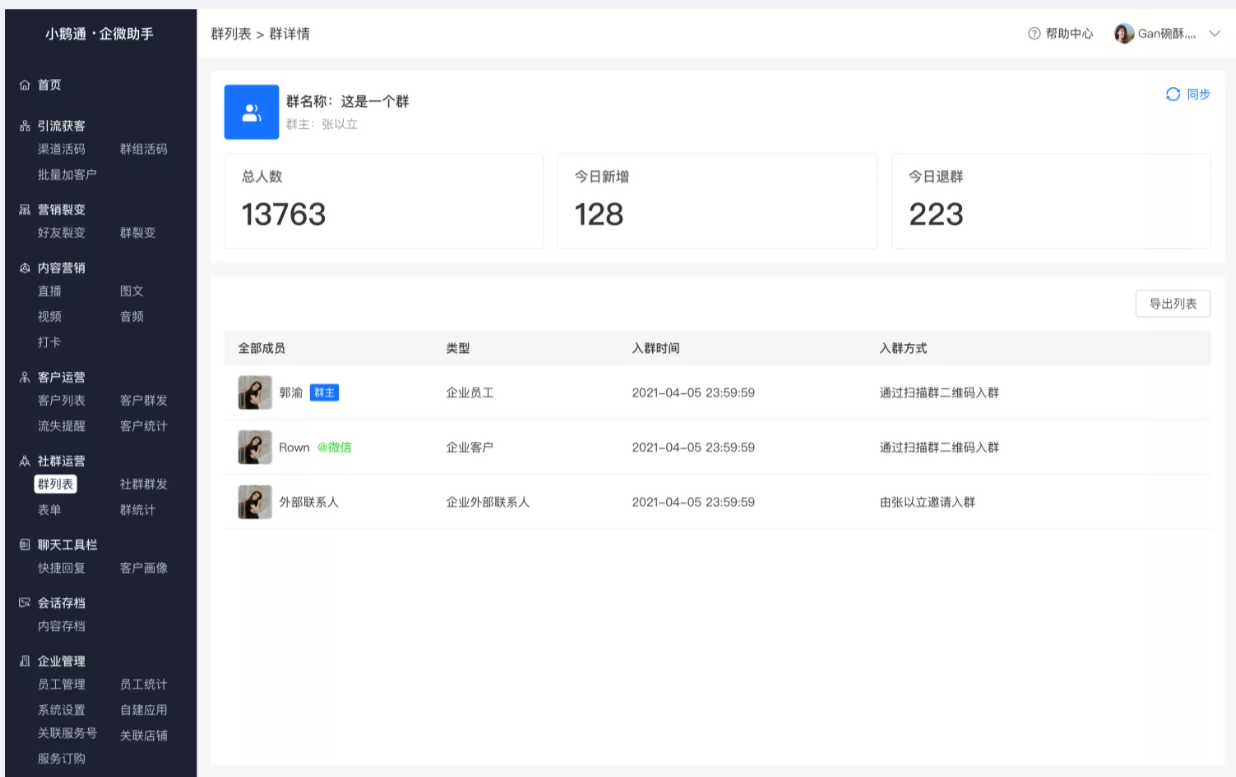Viewport: 1236px width, 777px height.
Task: Open 帮助中心 link
Action: pyautogui.click(x=1069, y=34)
